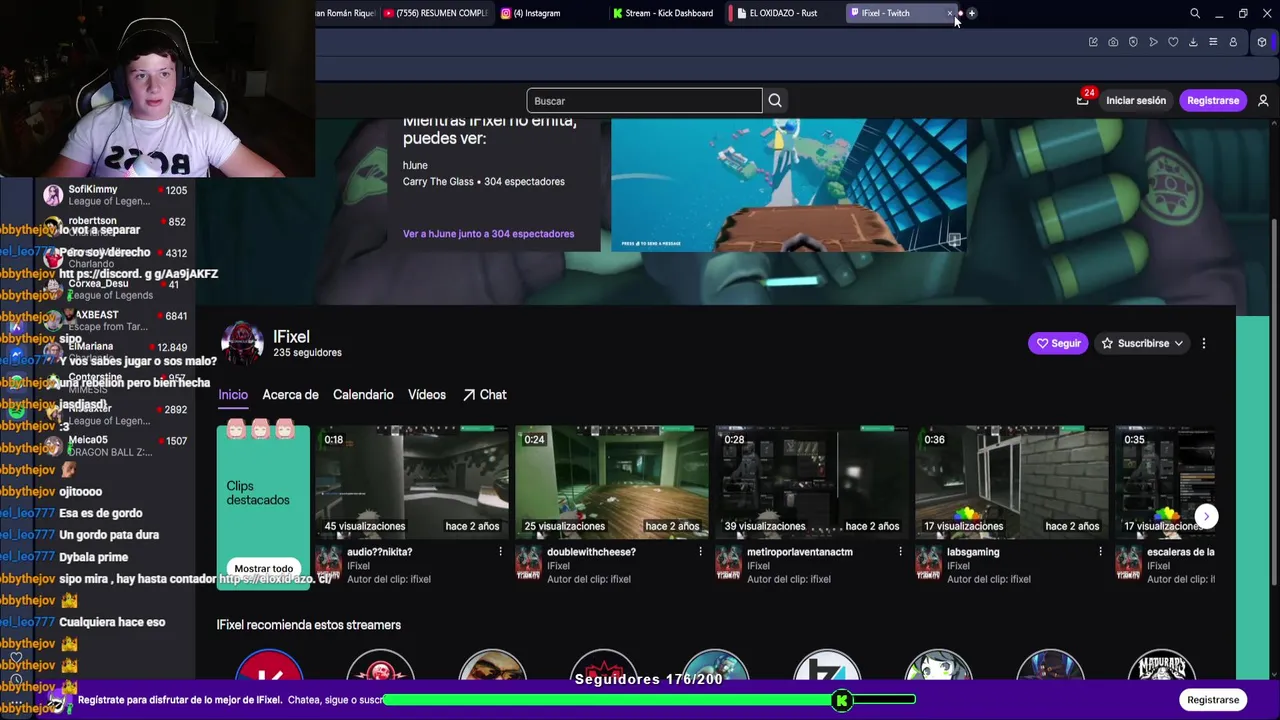This screenshot has width=1280, height=720.
Task: Click the Mostrar todo clips button
Action: pyautogui.click(x=264, y=568)
